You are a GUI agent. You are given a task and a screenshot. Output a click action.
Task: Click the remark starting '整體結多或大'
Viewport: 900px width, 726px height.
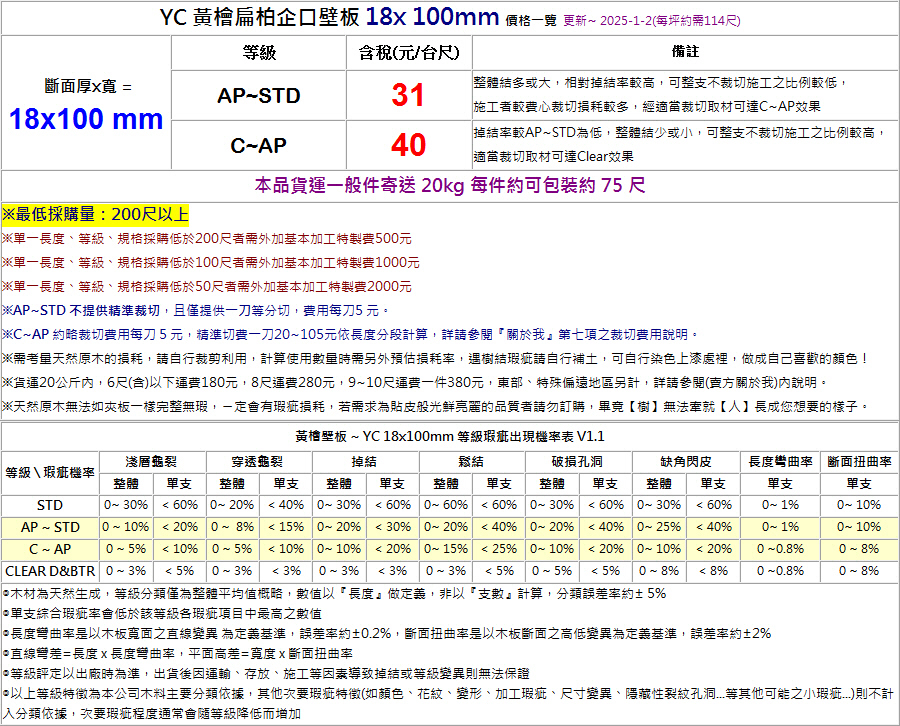pos(660,95)
